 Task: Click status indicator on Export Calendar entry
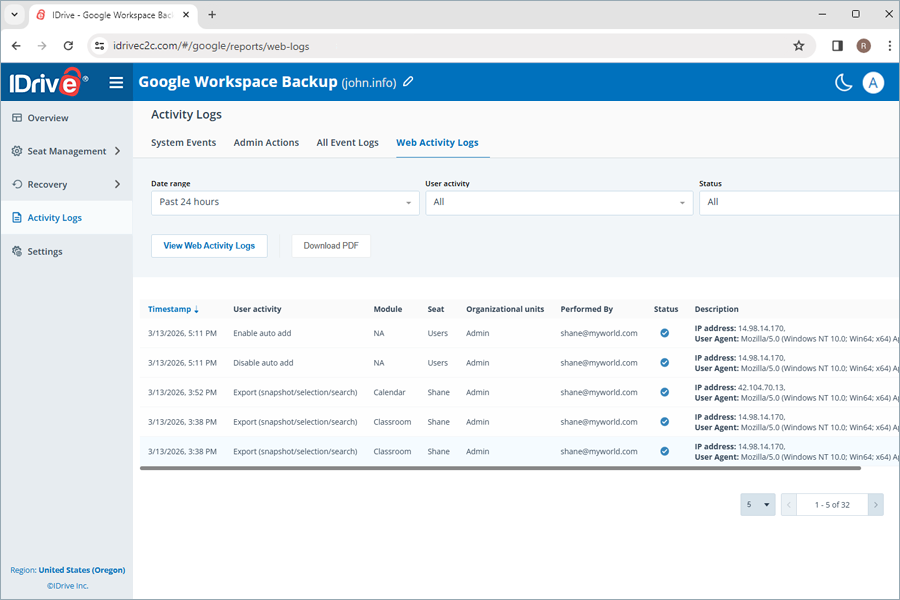point(664,392)
